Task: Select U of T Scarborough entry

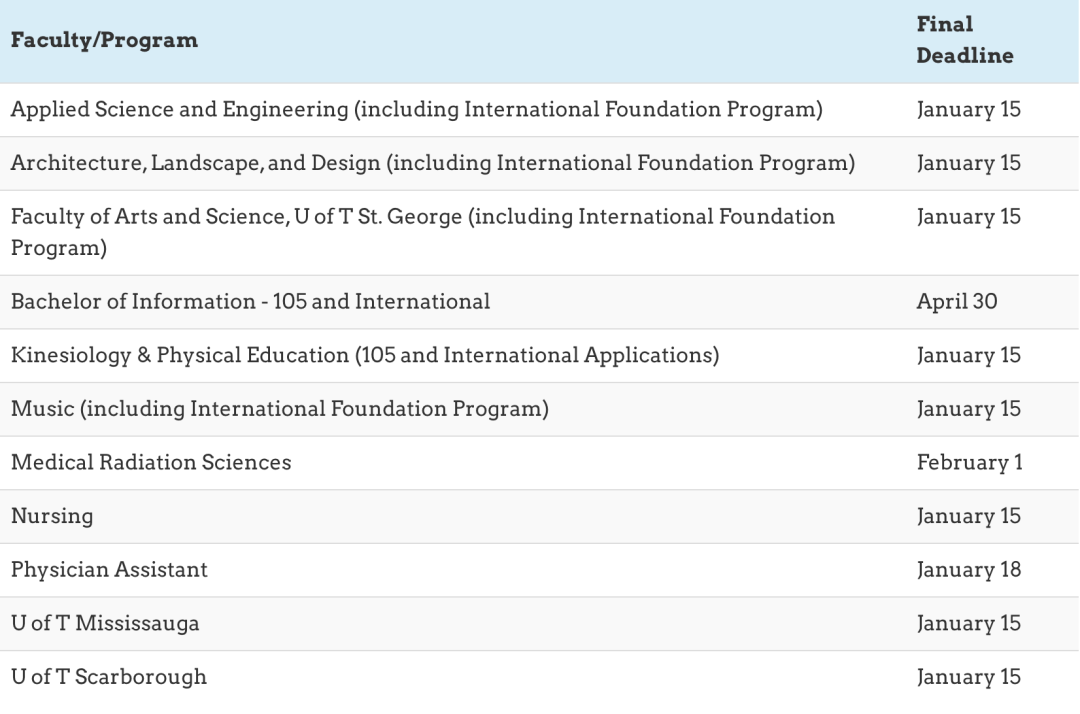Action: pos(108,677)
